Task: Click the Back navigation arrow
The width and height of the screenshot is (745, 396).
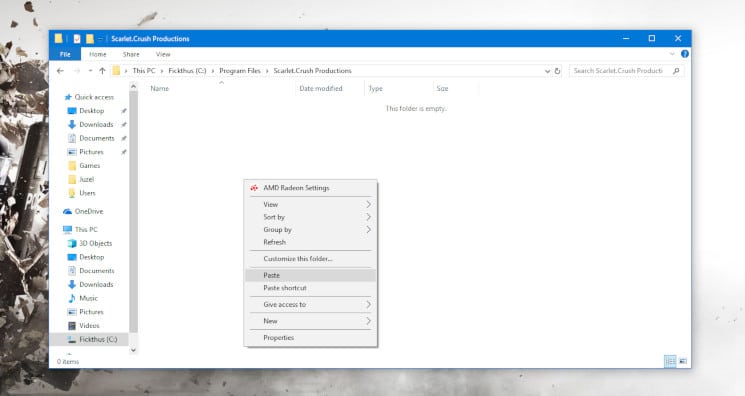Action: pyautogui.click(x=60, y=71)
